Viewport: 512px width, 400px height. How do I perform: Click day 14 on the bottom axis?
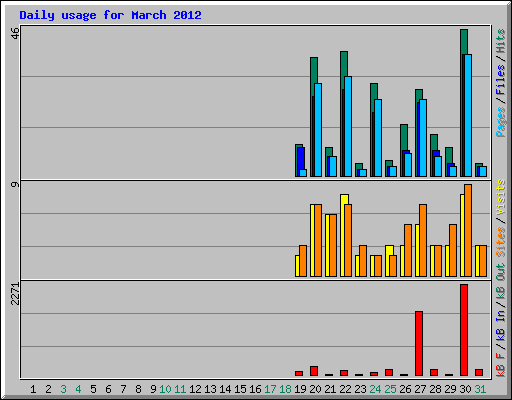point(225,389)
